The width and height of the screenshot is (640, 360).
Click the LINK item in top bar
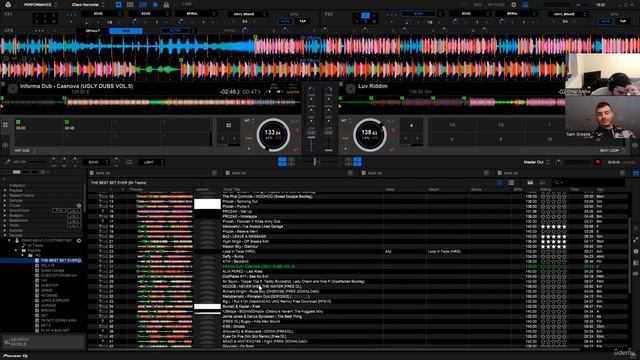tap(187, 4)
